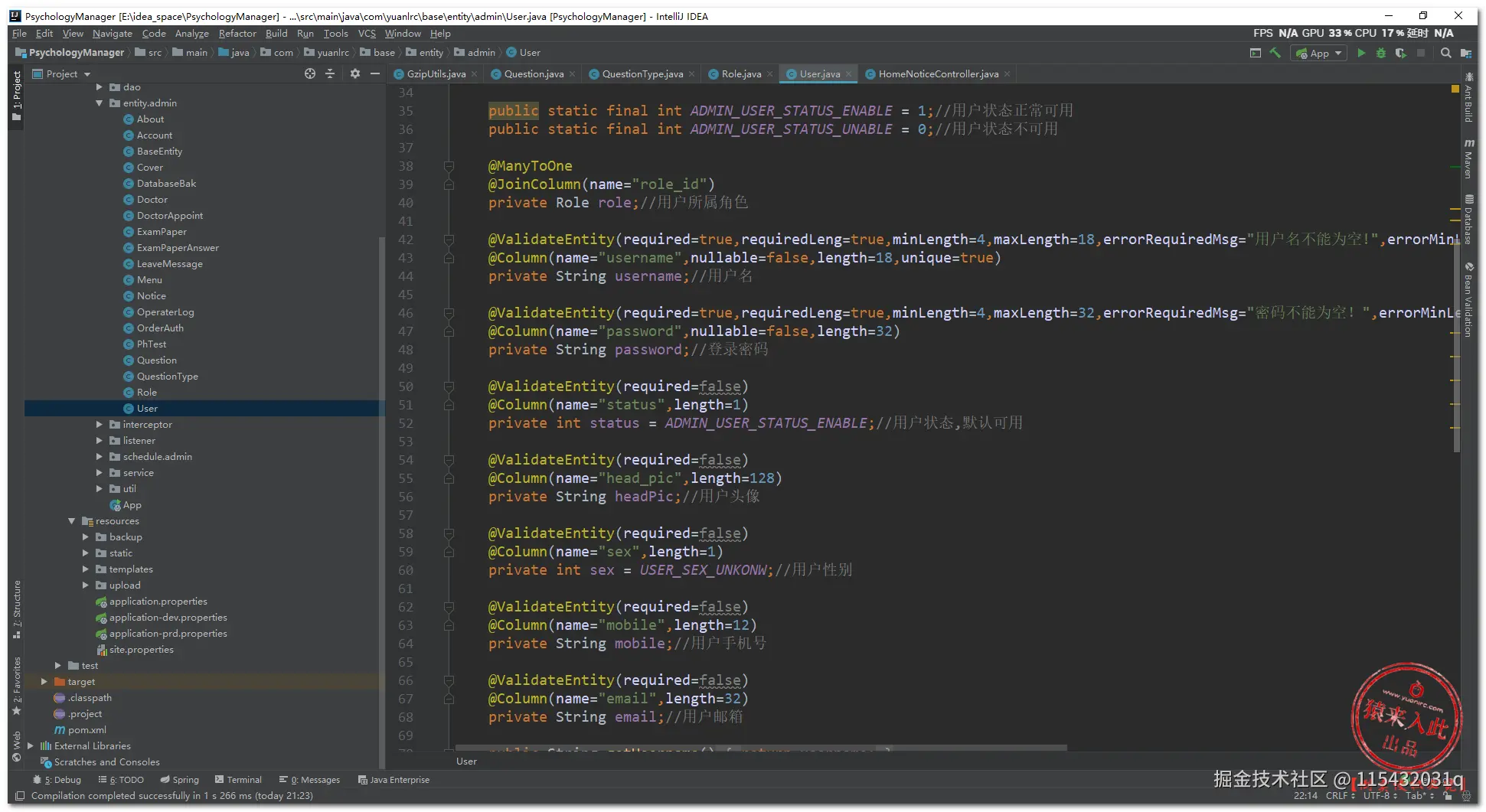The width and height of the screenshot is (1486, 812).
Task: Start debugging with the bug icon
Action: (1380, 53)
